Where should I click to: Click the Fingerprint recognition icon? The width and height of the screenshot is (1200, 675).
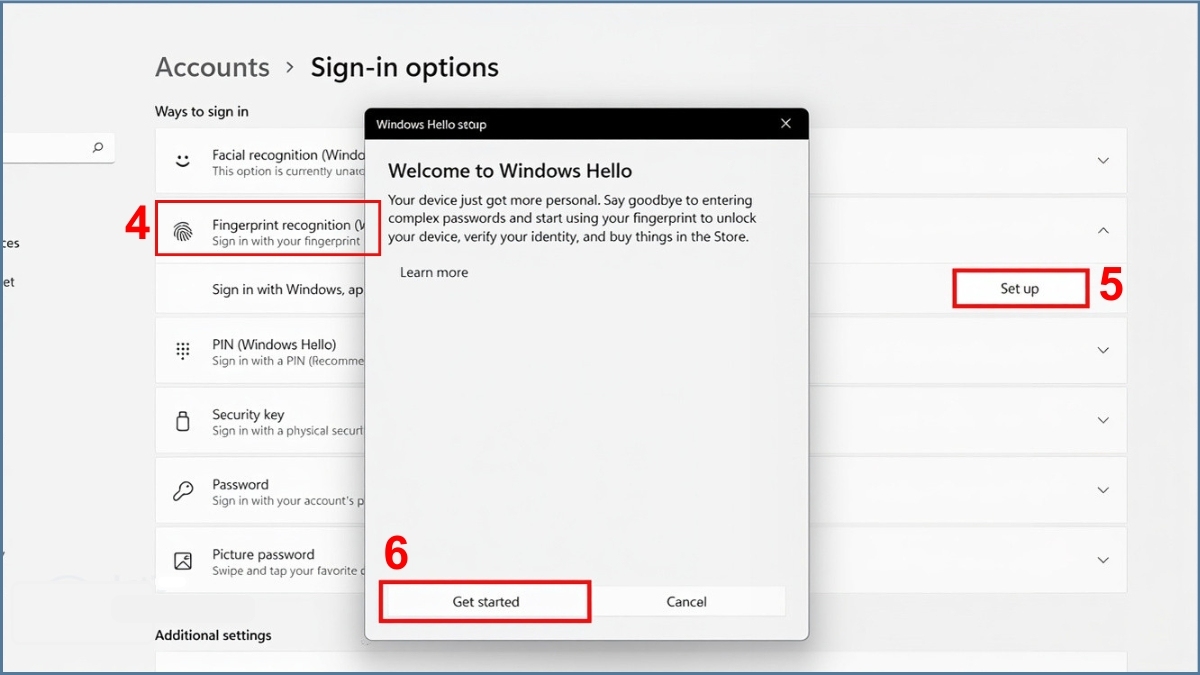click(182, 231)
